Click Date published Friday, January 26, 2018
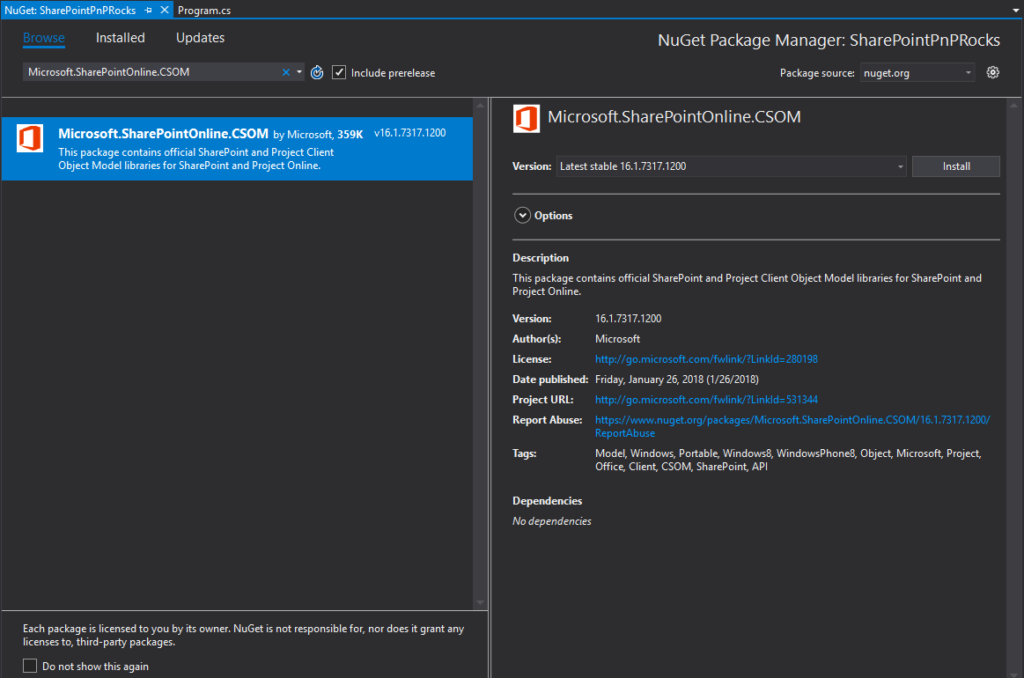1024x678 pixels. [677, 379]
